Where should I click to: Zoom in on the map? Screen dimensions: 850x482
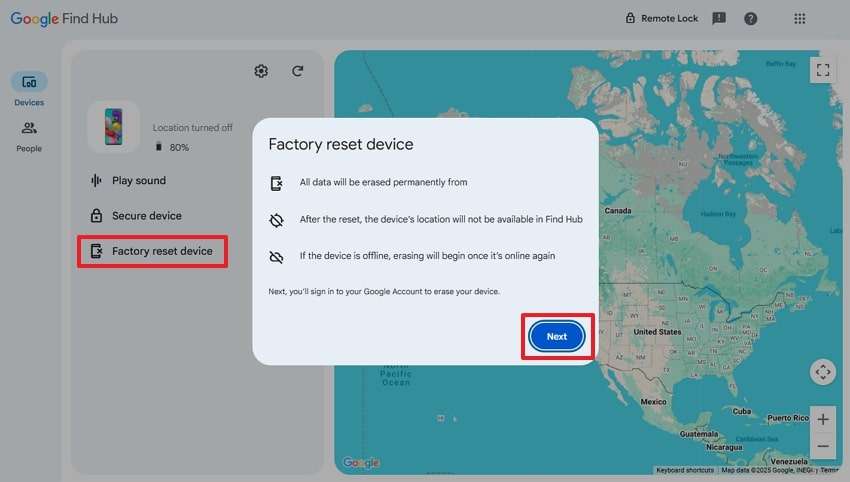pos(823,419)
